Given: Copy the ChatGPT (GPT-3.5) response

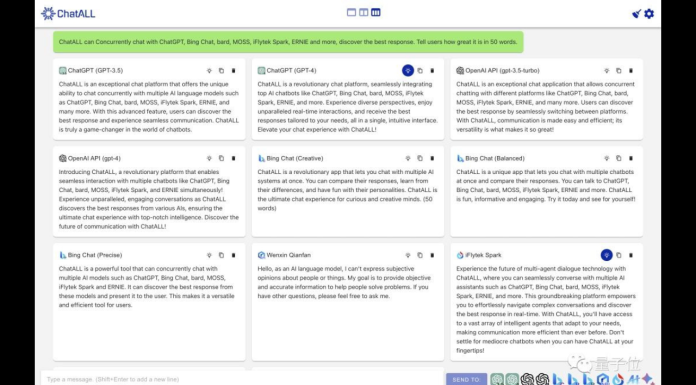Looking at the screenshot, I should [x=221, y=71].
